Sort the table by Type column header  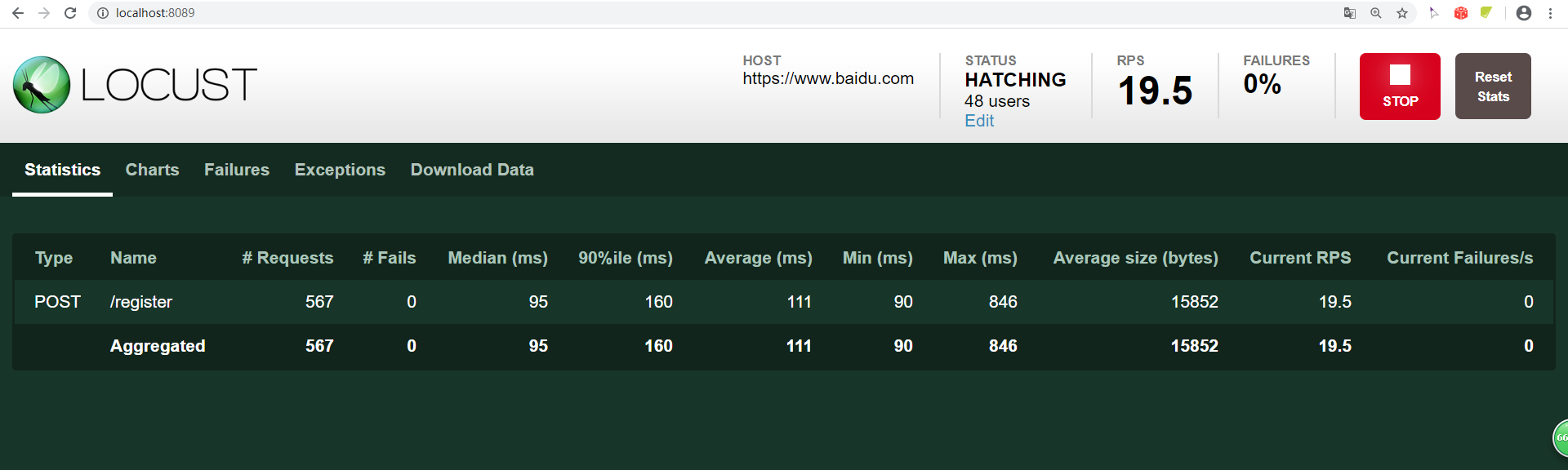tap(54, 258)
